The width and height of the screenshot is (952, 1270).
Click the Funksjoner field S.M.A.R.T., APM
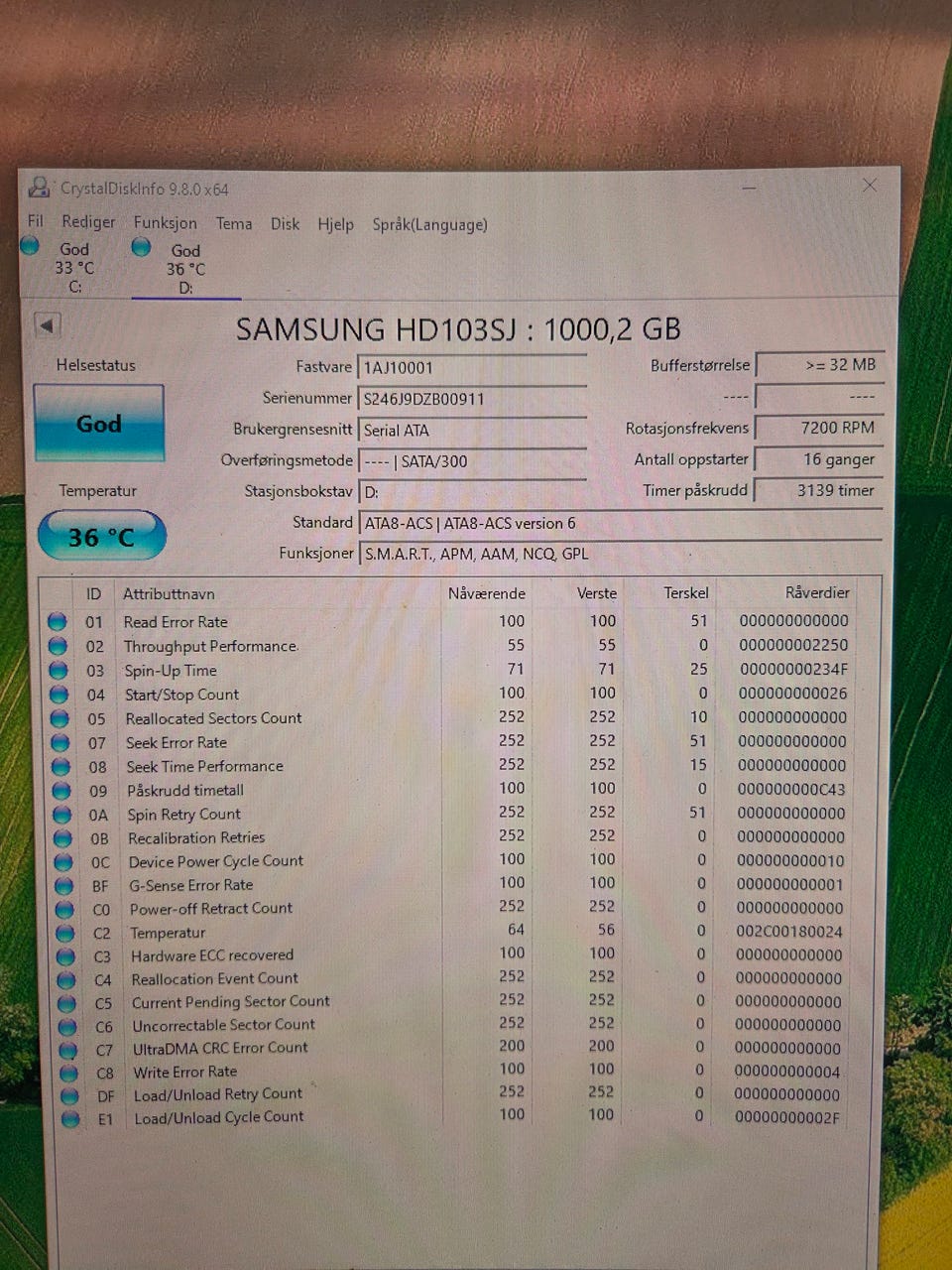(x=620, y=554)
